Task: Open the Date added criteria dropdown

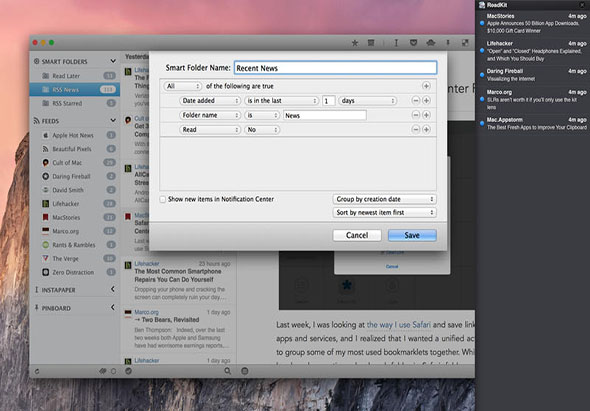Action: (x=210, y=101)
